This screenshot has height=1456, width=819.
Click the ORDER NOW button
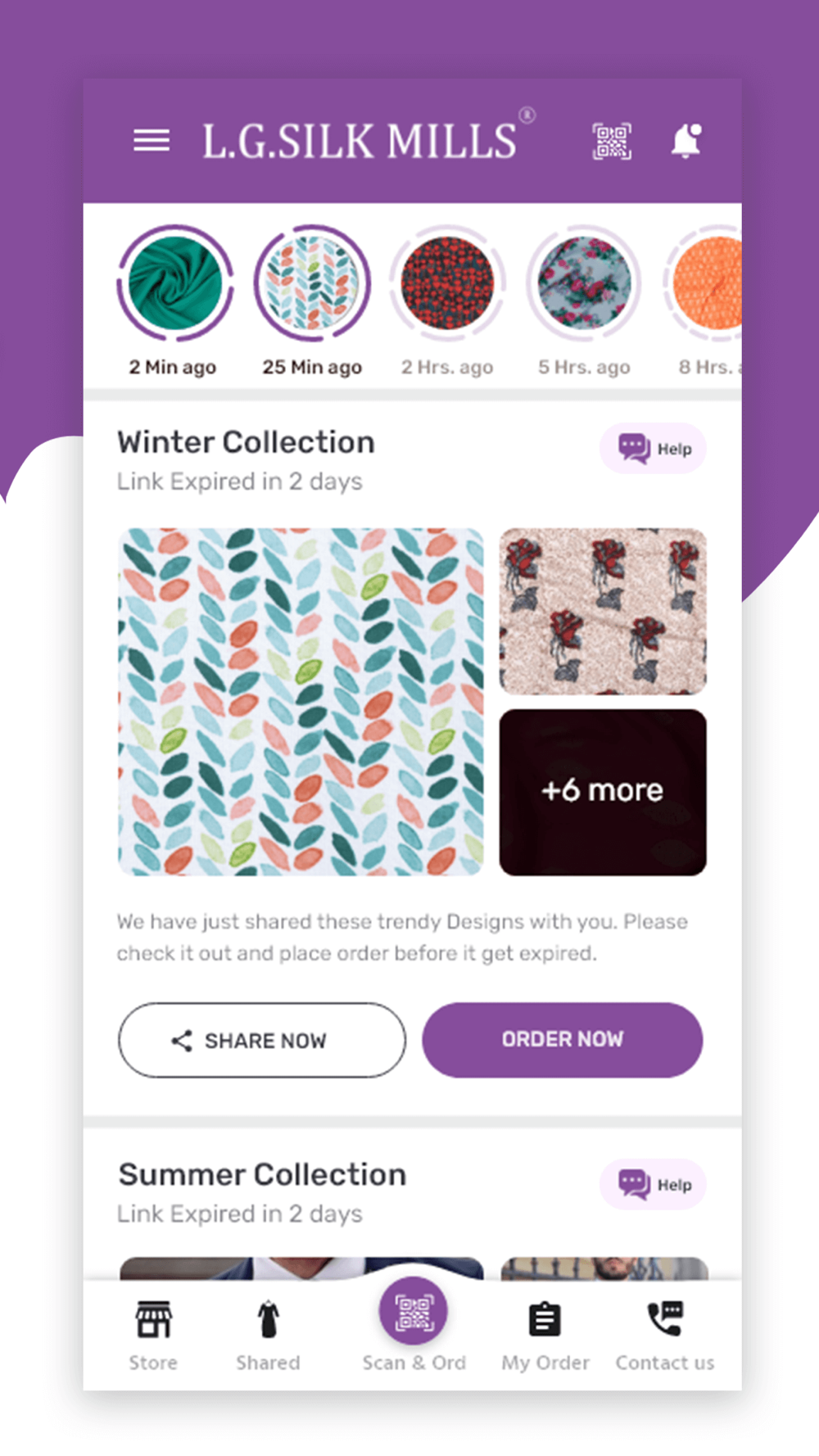point(563,1040)
